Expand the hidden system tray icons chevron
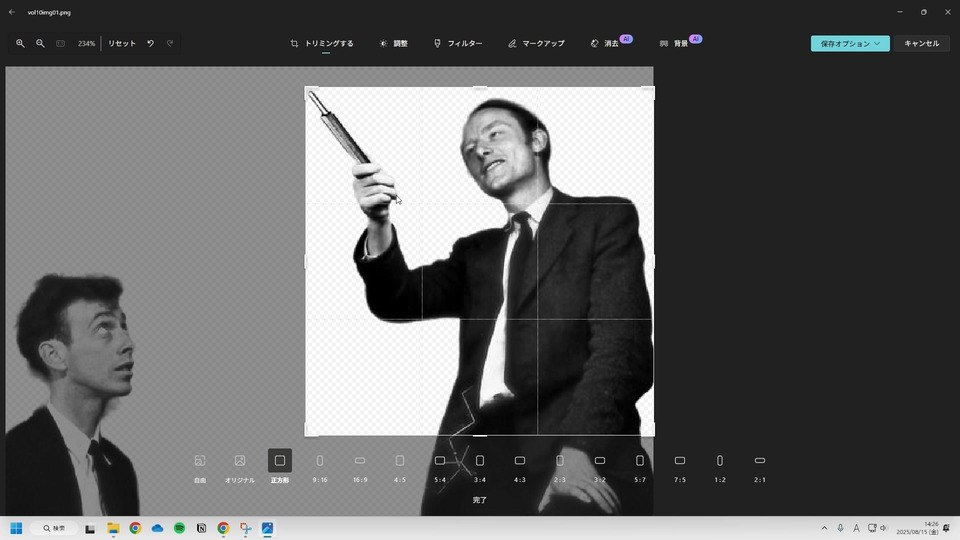960x540 pixels. (x=824, y=528)
